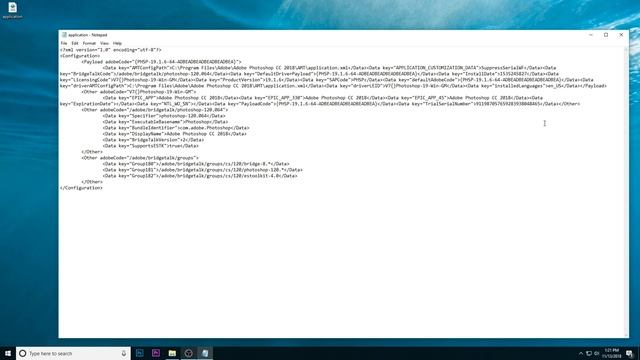Open the Format menu in Notepad
The height and width of the screenshot is (360, 640).
(x=89, y=43)
